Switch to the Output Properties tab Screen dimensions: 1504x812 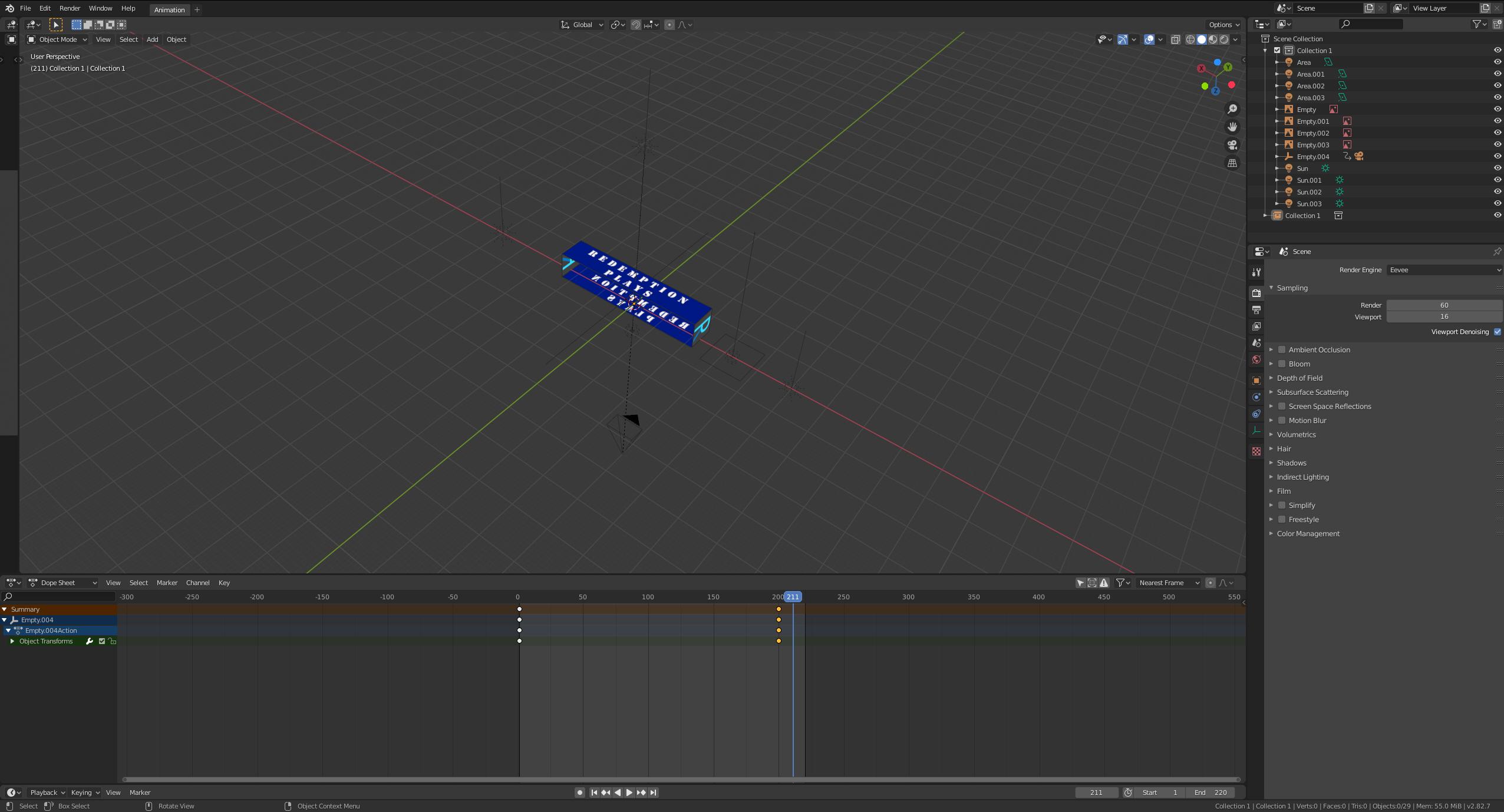[1256, 309]
